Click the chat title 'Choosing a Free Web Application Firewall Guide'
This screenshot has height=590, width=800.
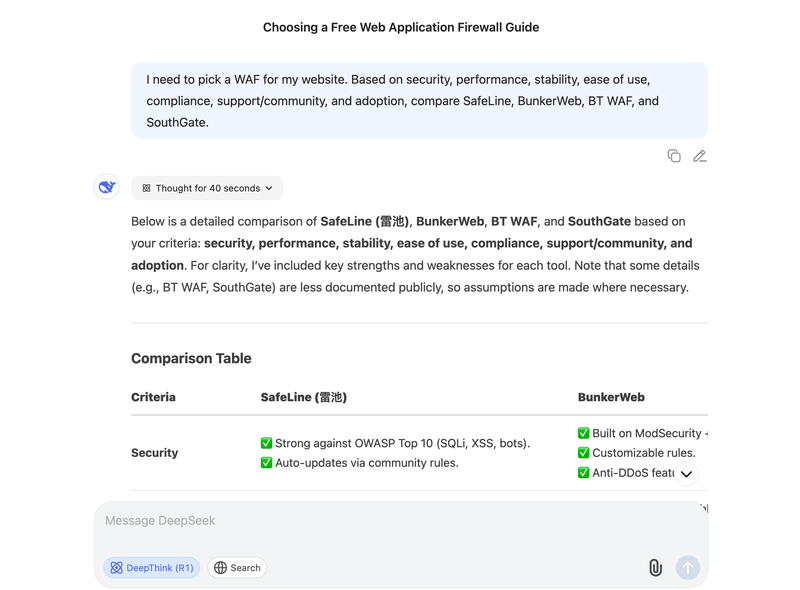pyautogui.click(x=401, y=27)
